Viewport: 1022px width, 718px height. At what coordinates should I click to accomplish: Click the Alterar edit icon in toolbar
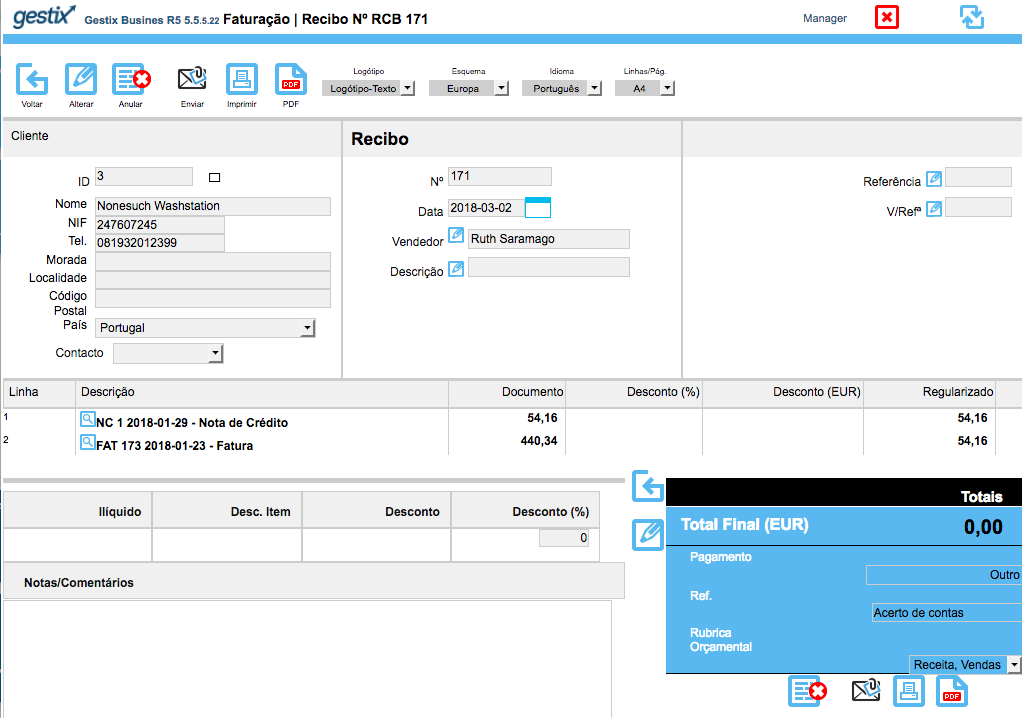point(81,79)
